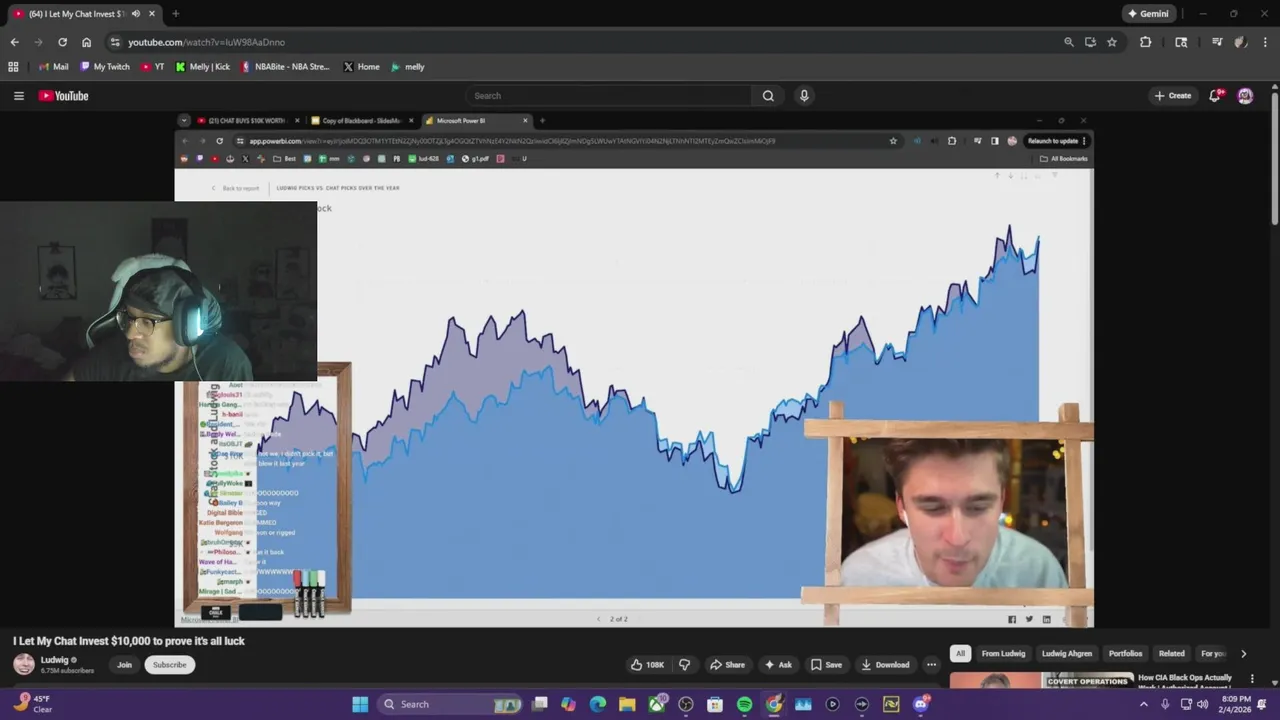Open a new browser tab with plus
This screenshot has height=720, width=1280.
(x=175, y=13)
